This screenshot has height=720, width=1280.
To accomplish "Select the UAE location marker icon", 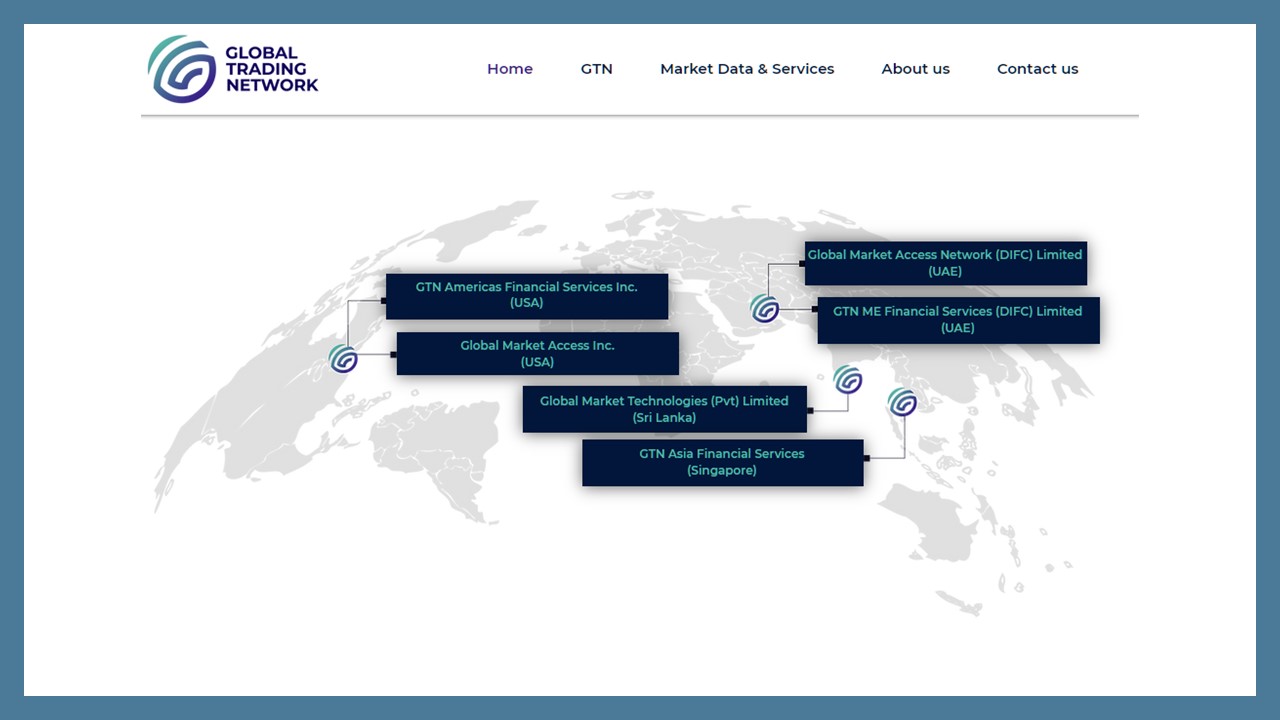I will pos(765,309).
